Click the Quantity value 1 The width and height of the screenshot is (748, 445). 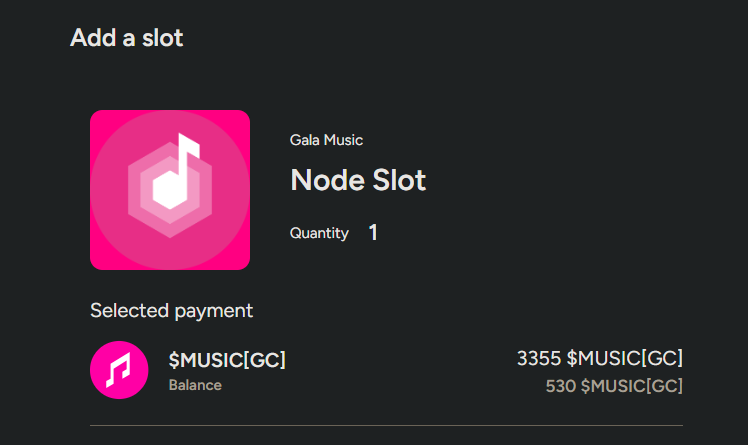pos(373,233)
